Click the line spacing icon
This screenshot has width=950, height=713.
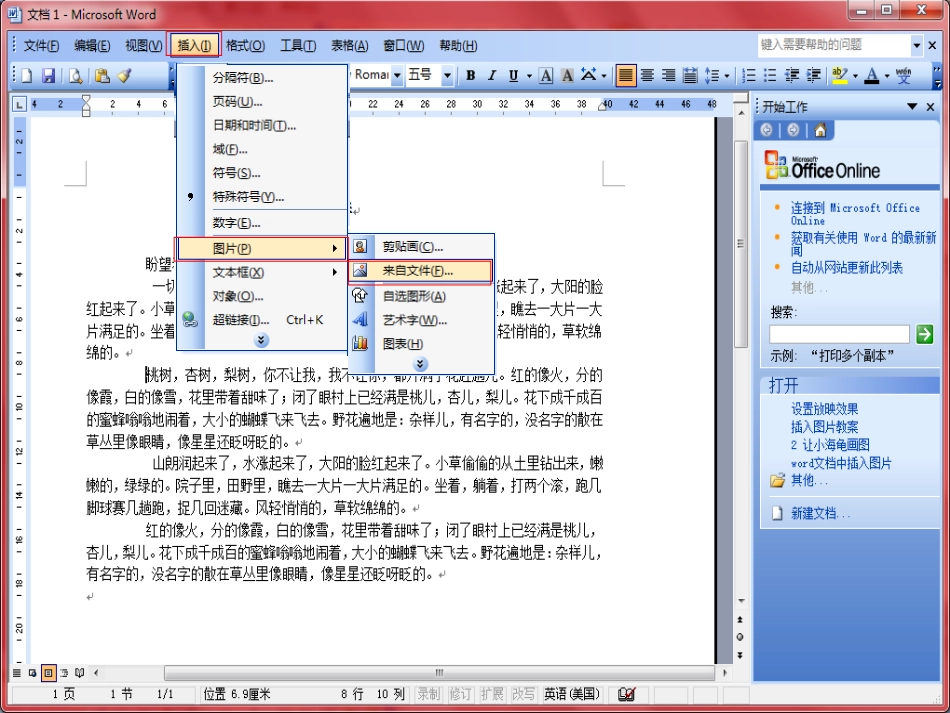(712, 75)
